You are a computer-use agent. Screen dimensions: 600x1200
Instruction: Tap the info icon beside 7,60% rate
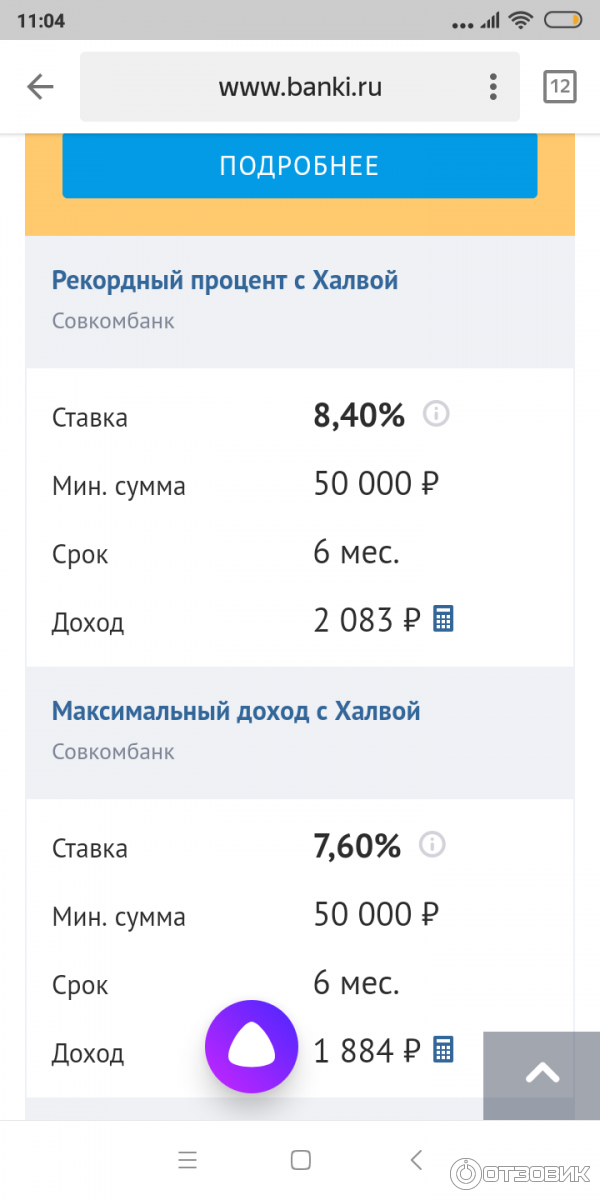[432, 845]
